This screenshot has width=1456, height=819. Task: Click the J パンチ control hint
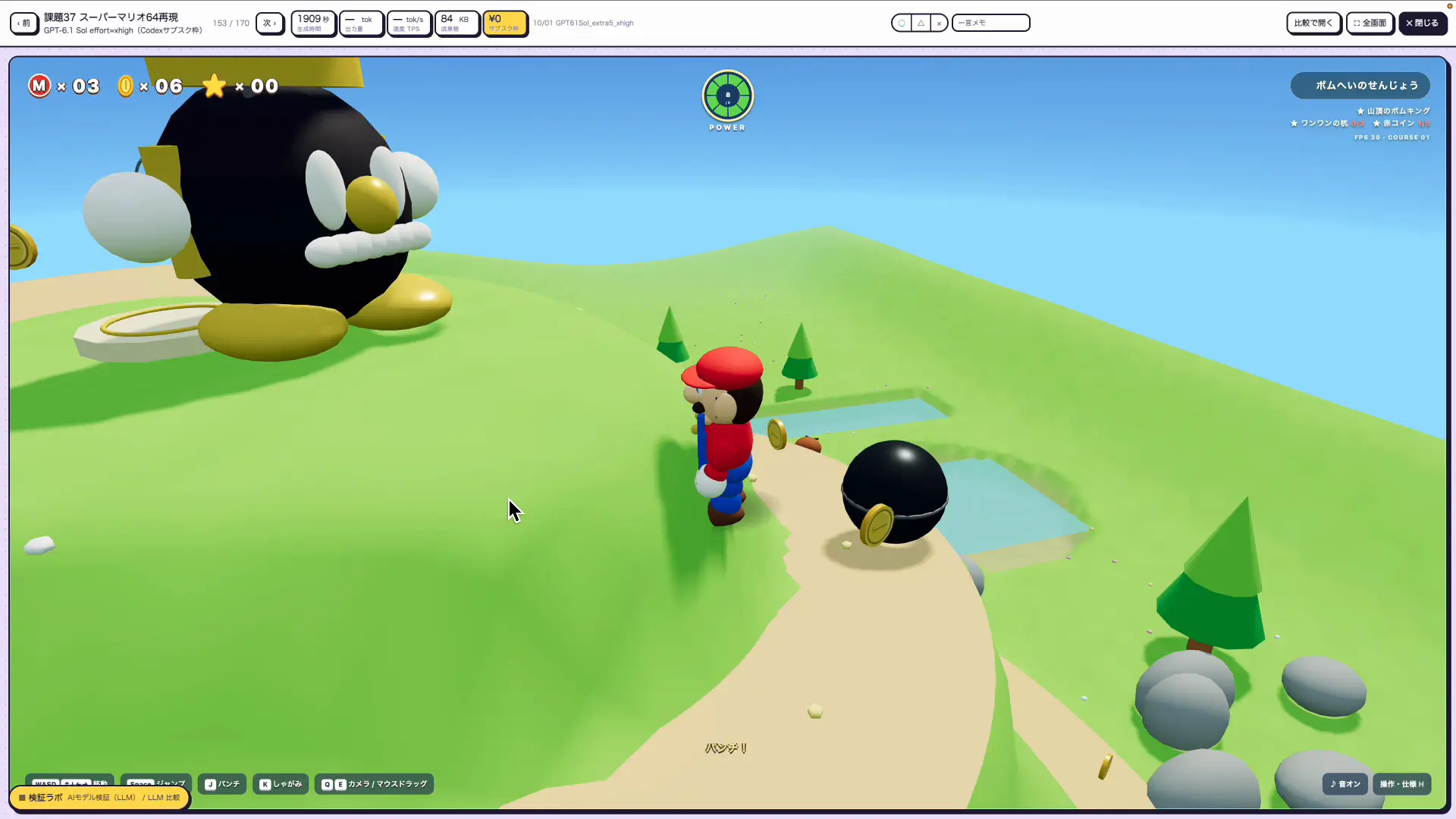pyautogui.click(x=222, y=784)
